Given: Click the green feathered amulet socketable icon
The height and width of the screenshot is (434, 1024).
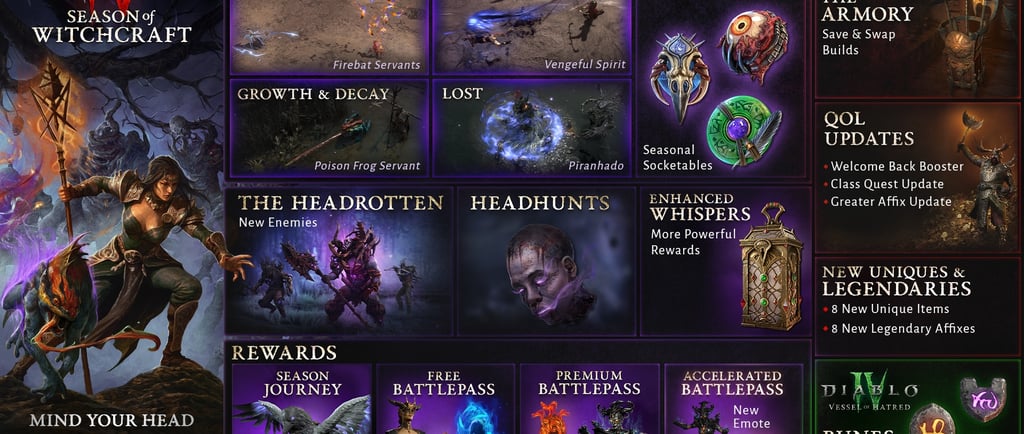Looking at the screenshot, I should [743, 130].
